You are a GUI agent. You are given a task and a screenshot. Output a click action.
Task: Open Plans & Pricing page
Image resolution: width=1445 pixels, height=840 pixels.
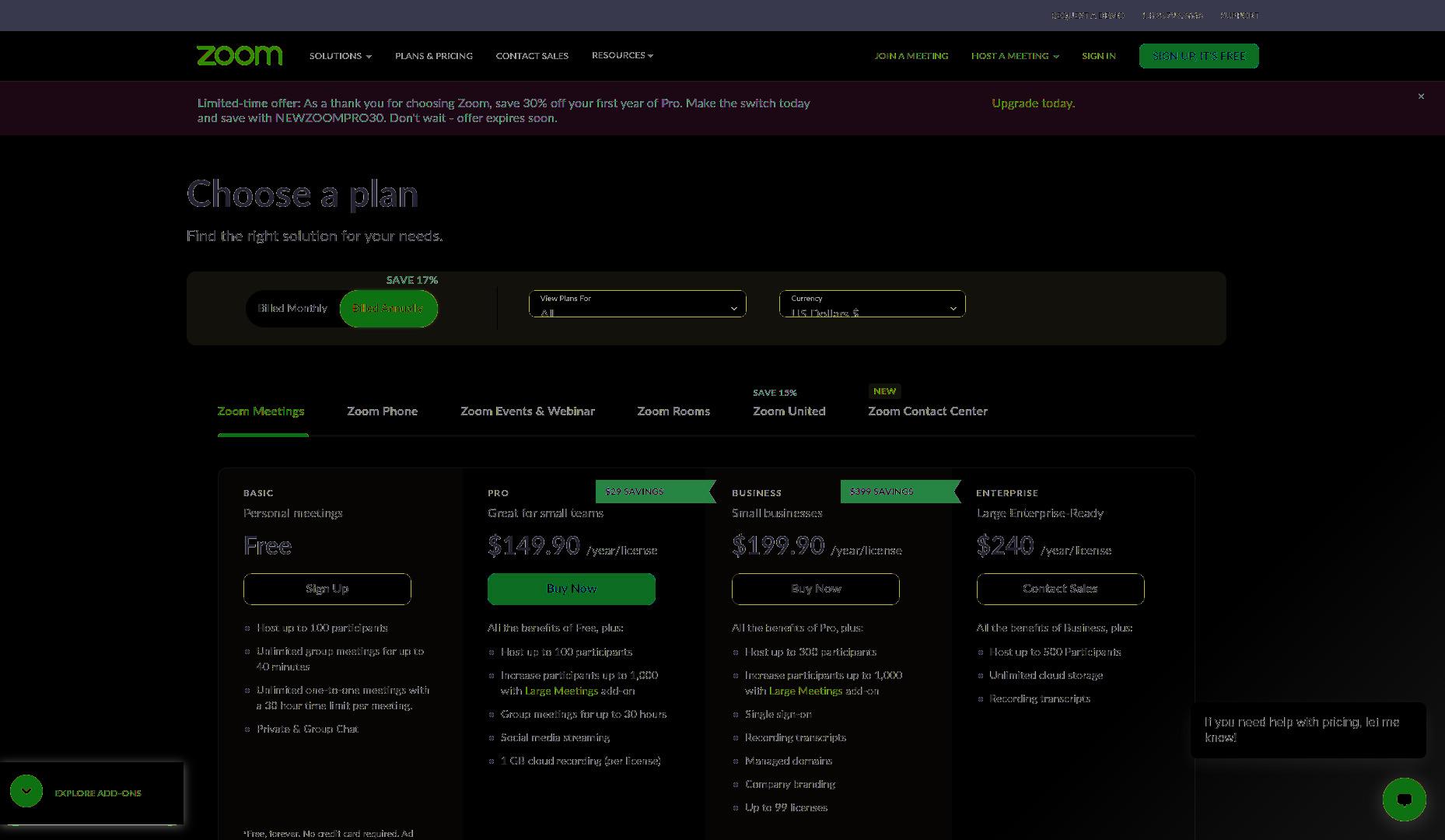(434, 56)
